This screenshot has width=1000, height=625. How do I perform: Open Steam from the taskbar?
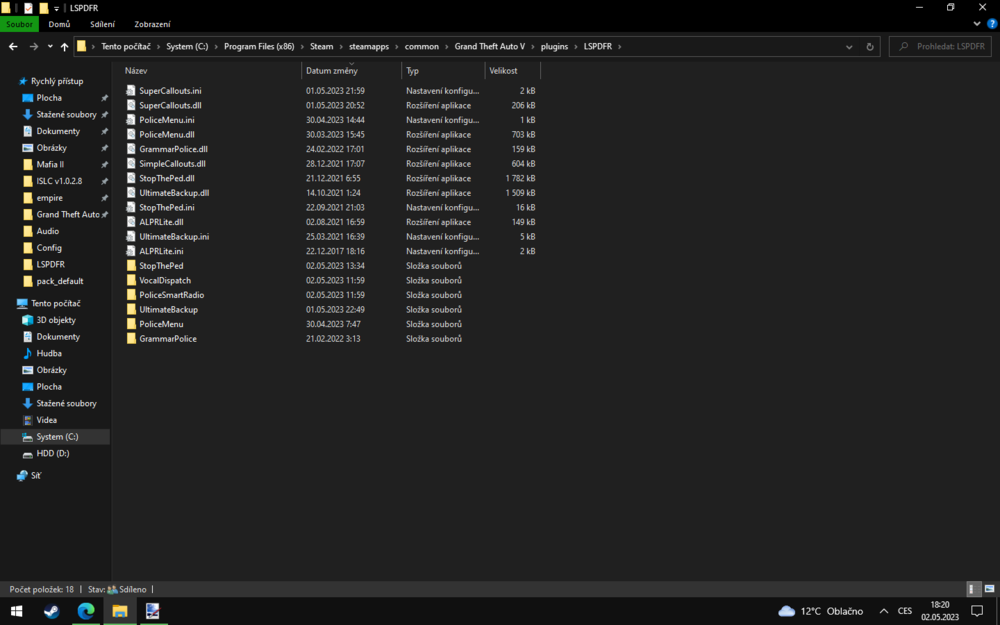click(x=52, y=611)
